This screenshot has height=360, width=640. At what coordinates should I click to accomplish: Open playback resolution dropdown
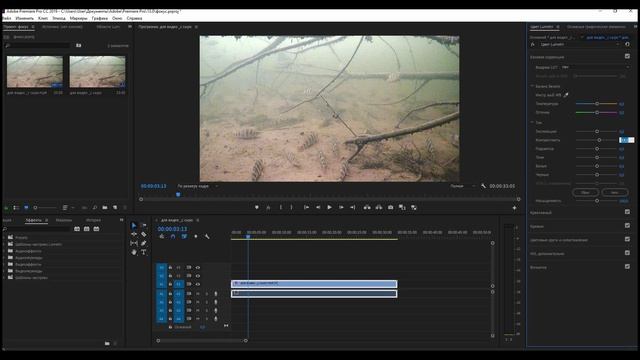pos(462,186)
